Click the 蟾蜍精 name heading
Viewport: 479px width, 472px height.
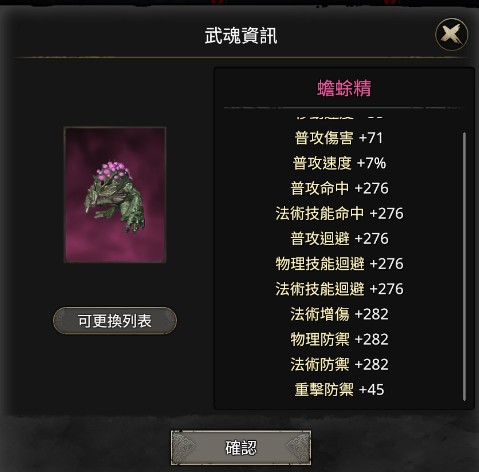pos(344,88)
